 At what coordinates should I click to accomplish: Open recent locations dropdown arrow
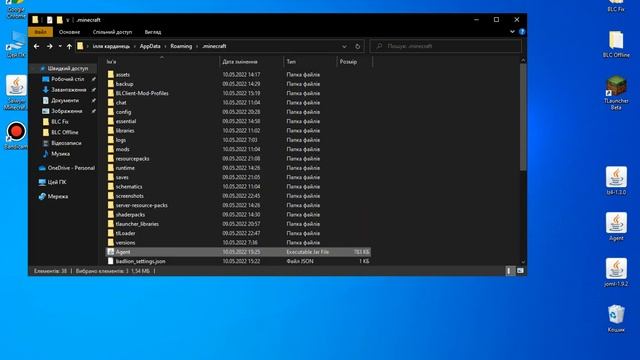pos(60,47)
